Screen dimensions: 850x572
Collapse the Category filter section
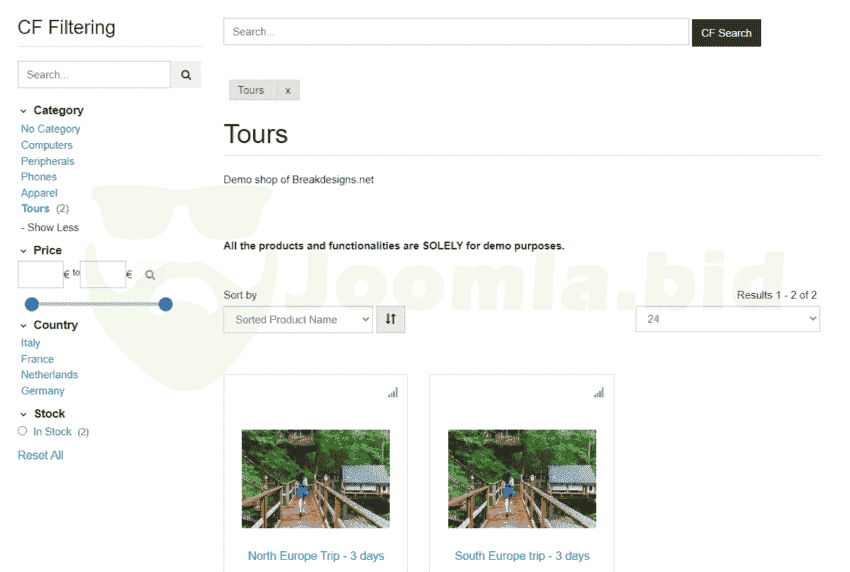24,111
